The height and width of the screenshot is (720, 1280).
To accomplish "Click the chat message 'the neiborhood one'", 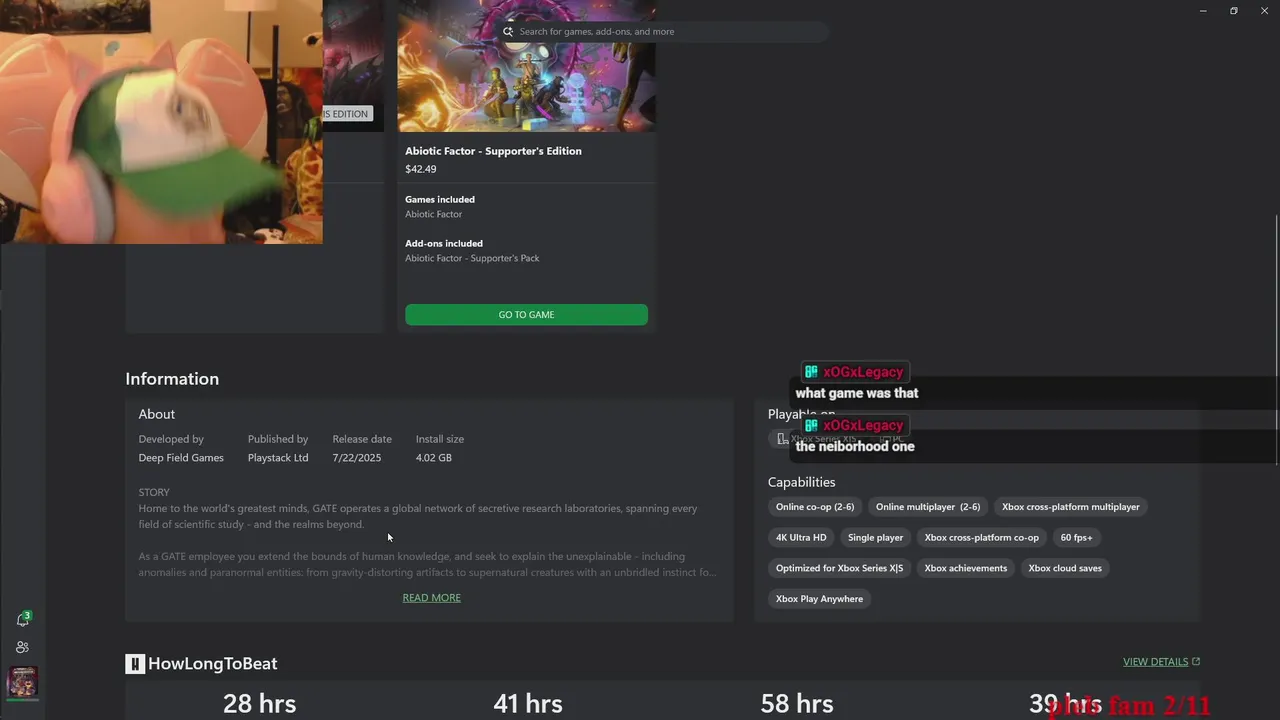I will click(x=855, y=446).
